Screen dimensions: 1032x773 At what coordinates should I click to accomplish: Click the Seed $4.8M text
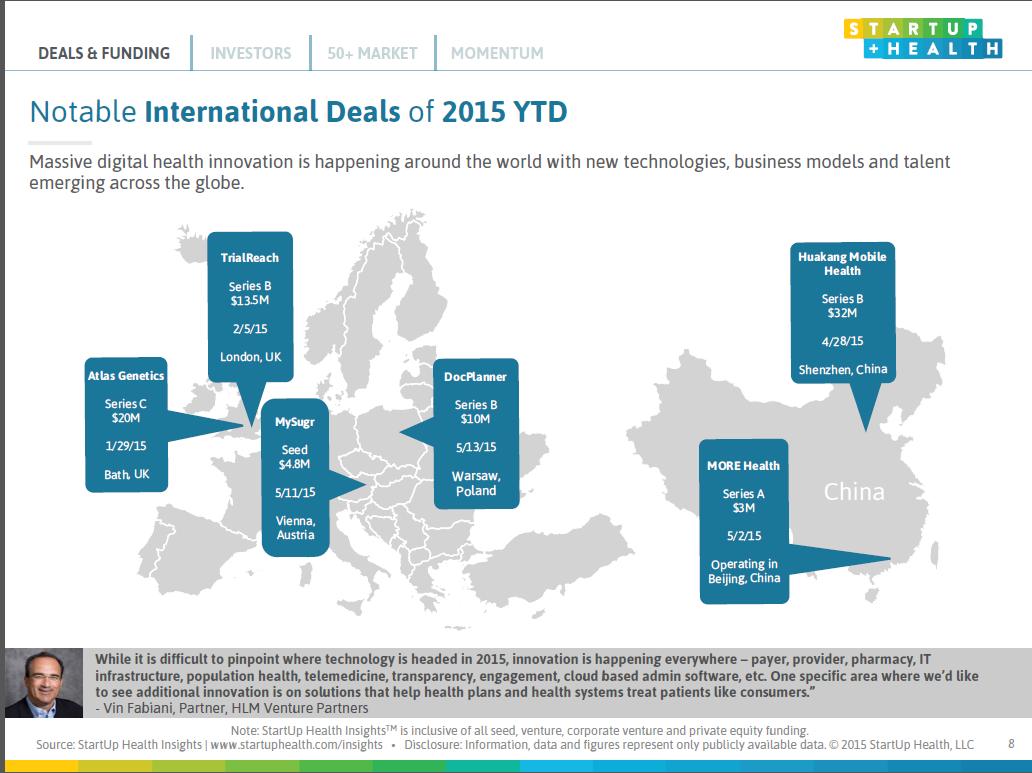[295, 457]
